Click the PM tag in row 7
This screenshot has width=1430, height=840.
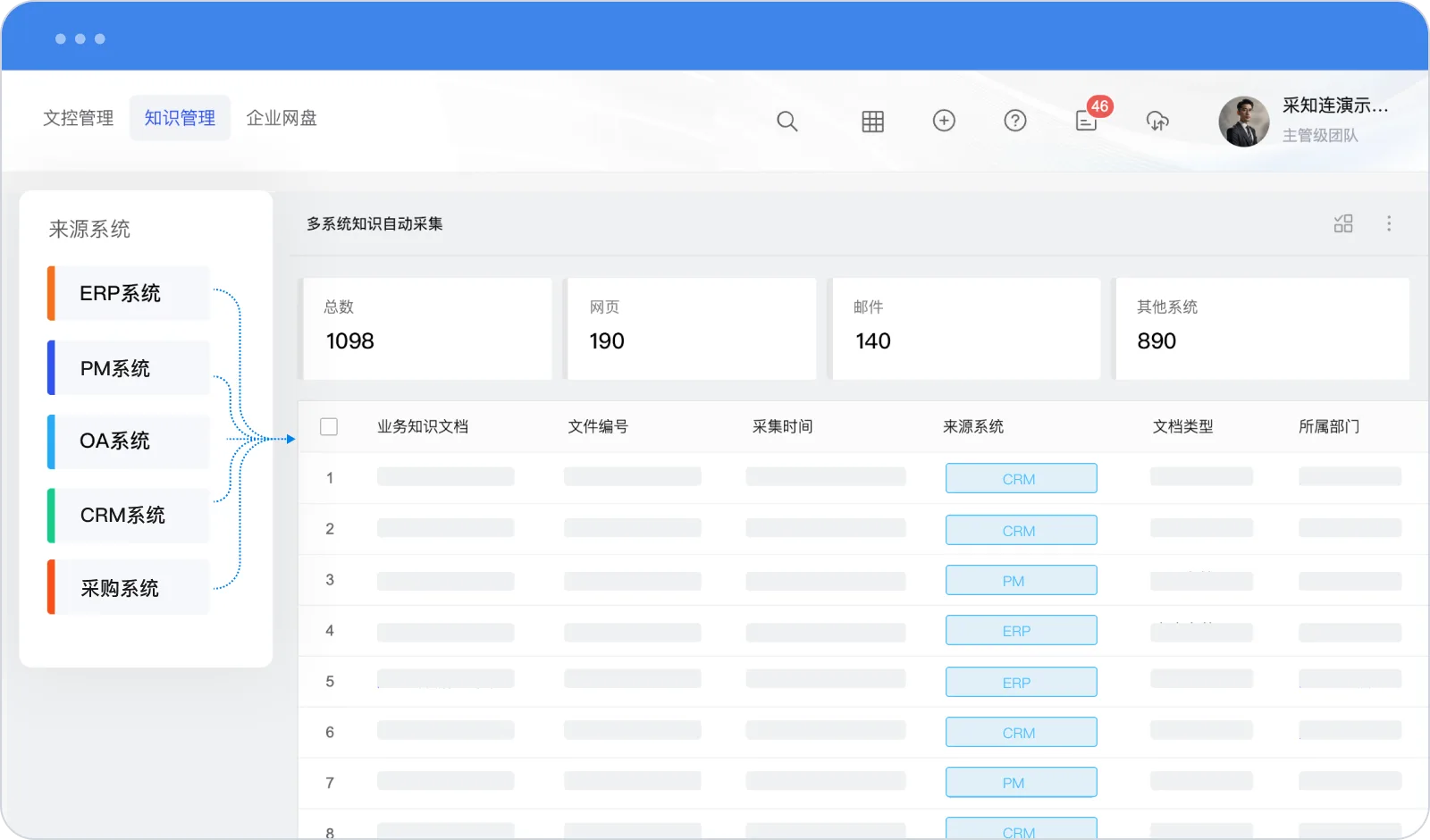coord(1021,783)
